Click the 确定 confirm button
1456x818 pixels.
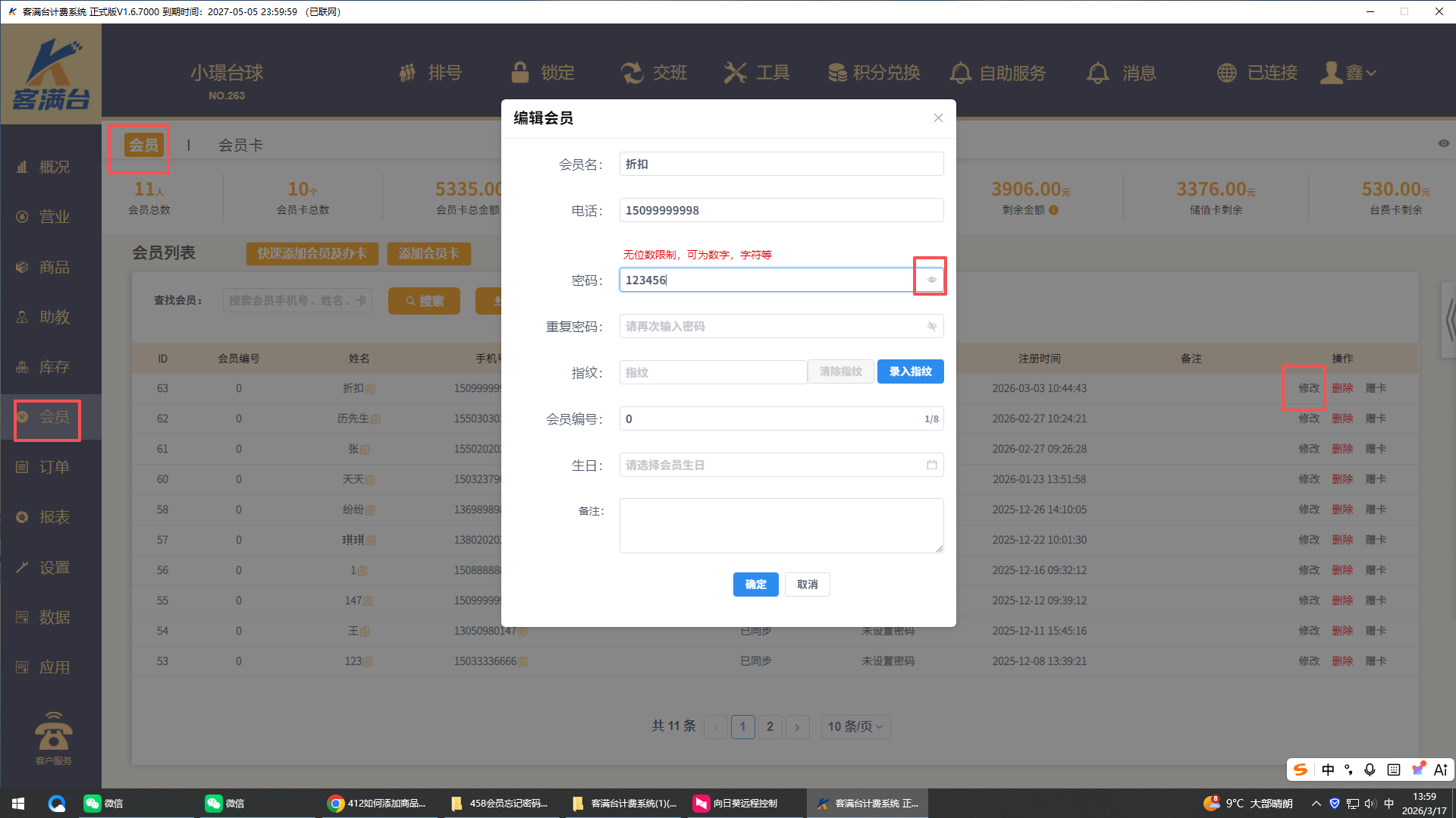click(755, 585)
